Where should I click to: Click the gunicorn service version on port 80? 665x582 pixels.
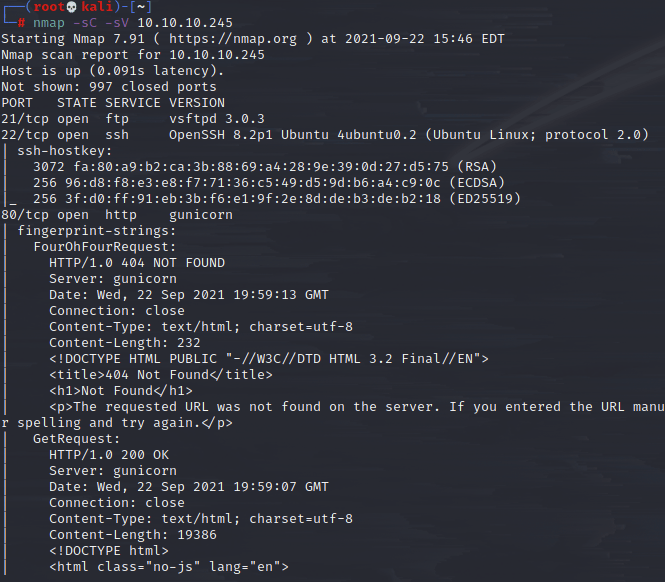201,214
